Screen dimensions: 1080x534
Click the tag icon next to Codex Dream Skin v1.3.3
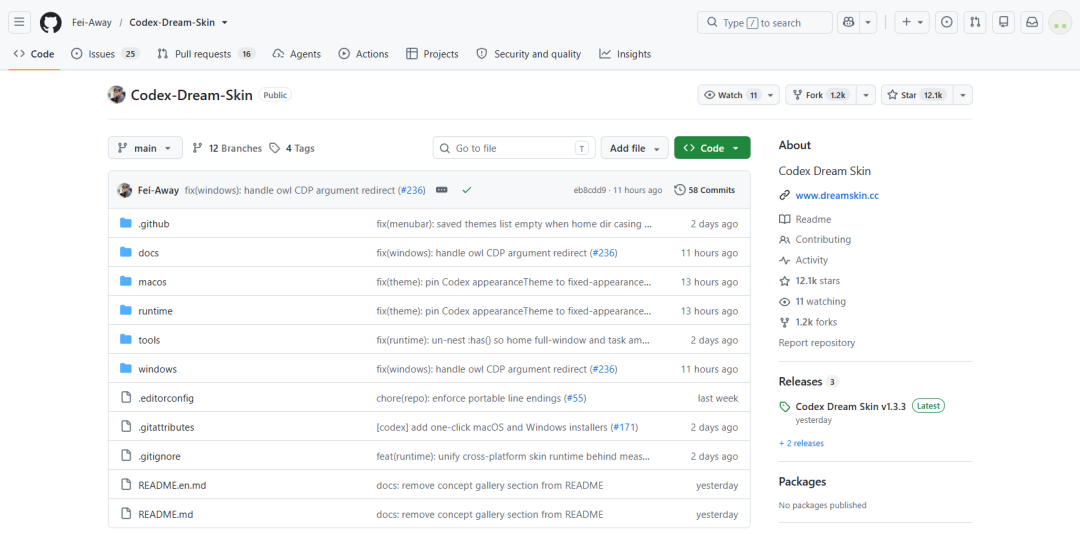coord(785,407)
